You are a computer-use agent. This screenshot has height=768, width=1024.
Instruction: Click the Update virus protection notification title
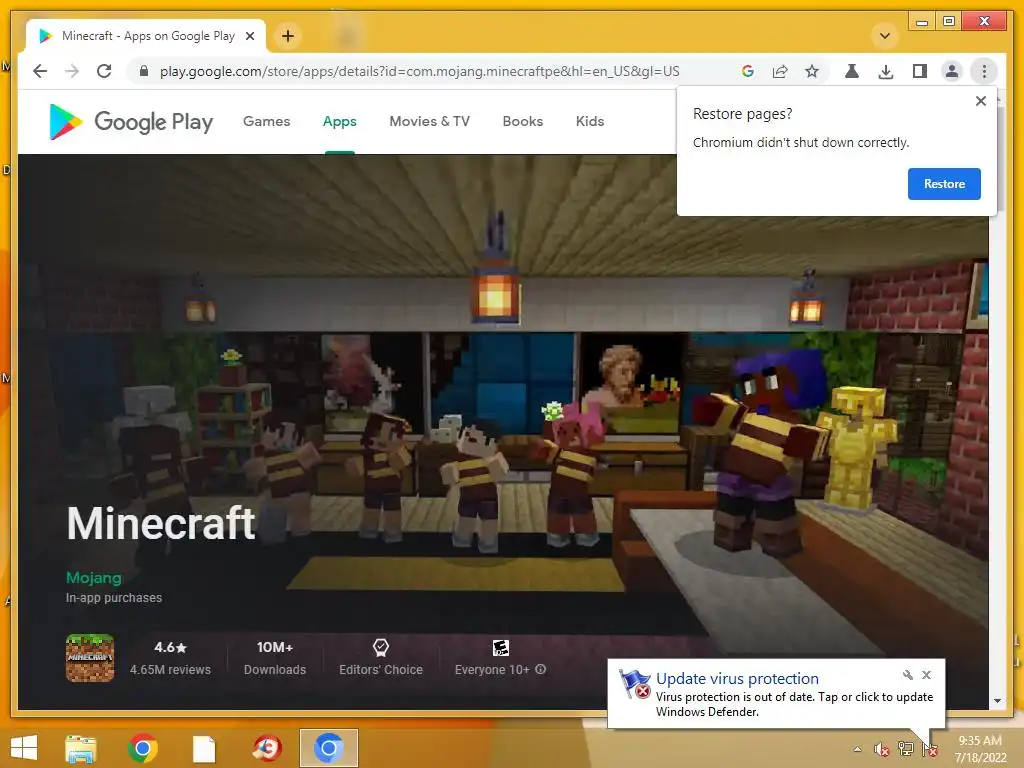click(x=737, y=679)
